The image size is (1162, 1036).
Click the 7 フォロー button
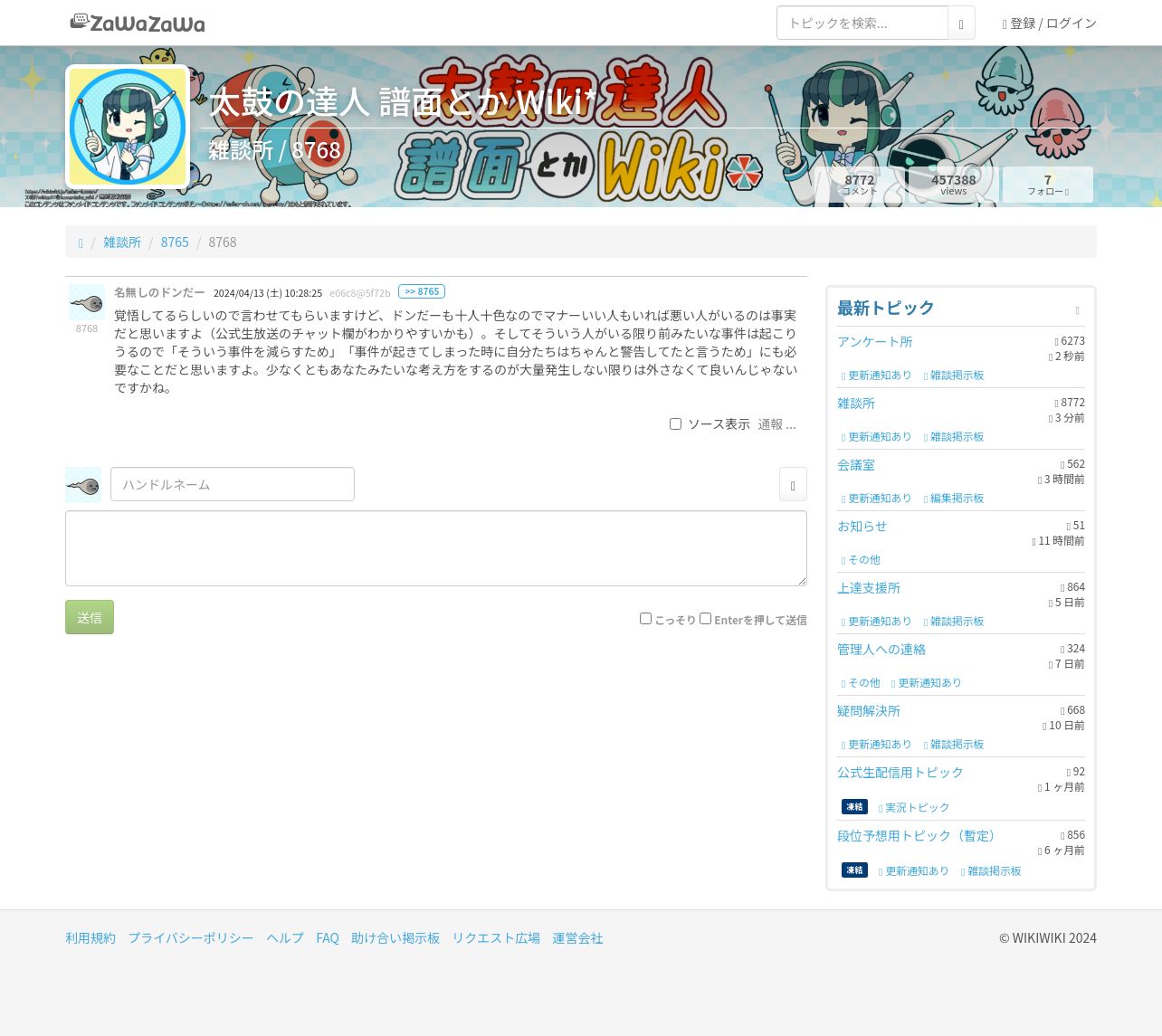pos(1048,184)
